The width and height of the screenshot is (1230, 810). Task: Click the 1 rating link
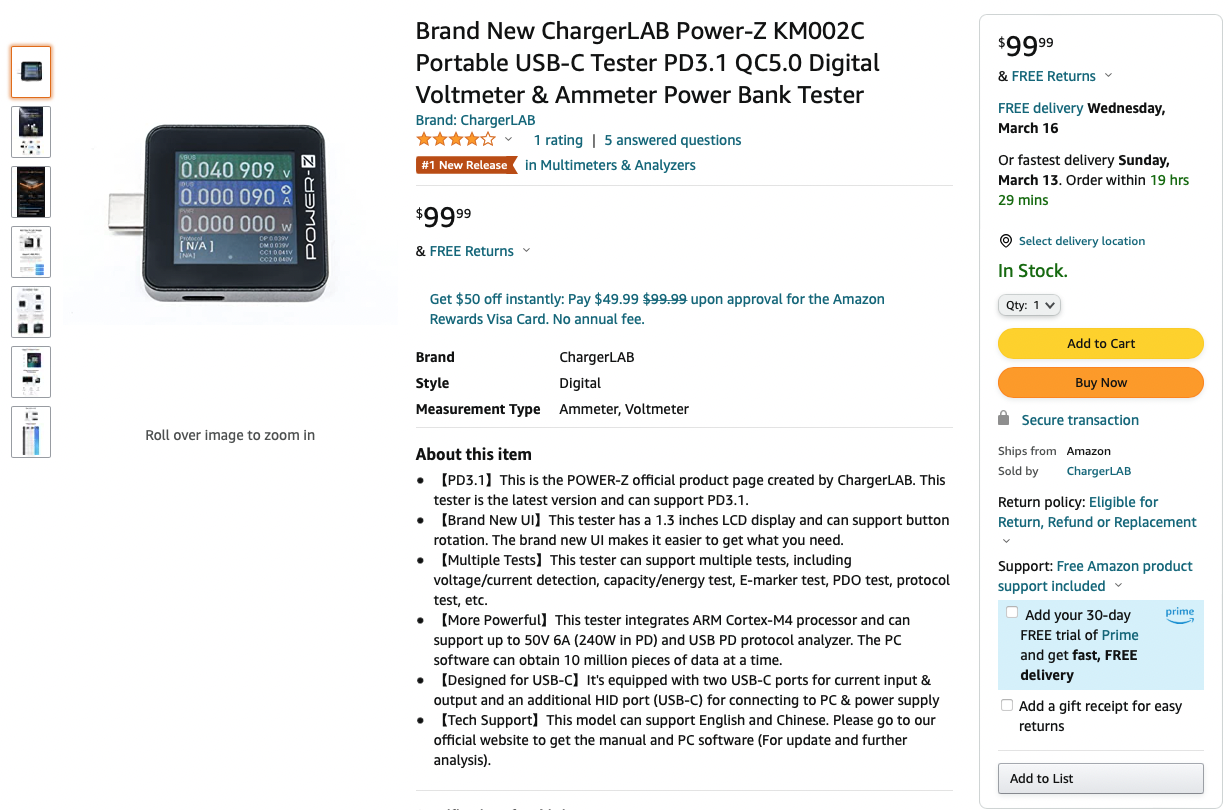(x=558, y=140)
